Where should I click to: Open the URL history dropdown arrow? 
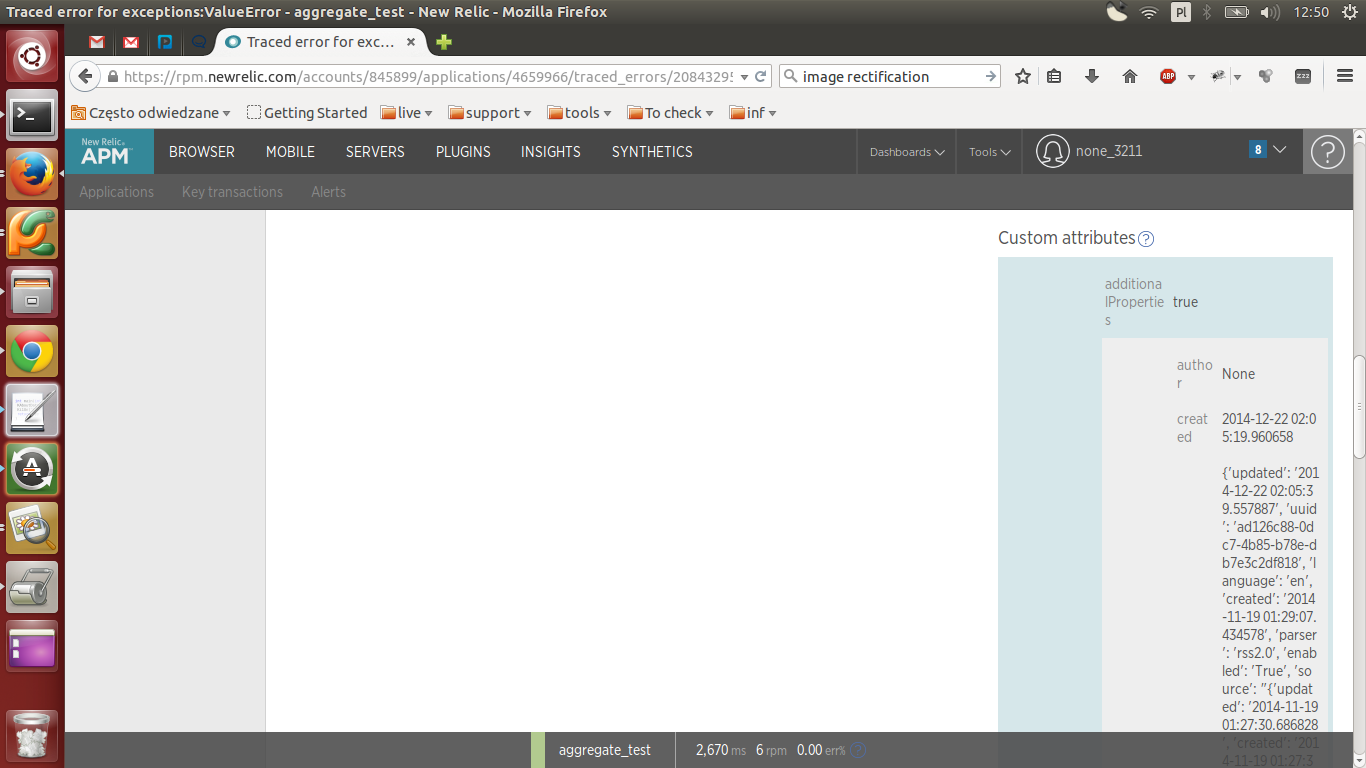point(744,77)
